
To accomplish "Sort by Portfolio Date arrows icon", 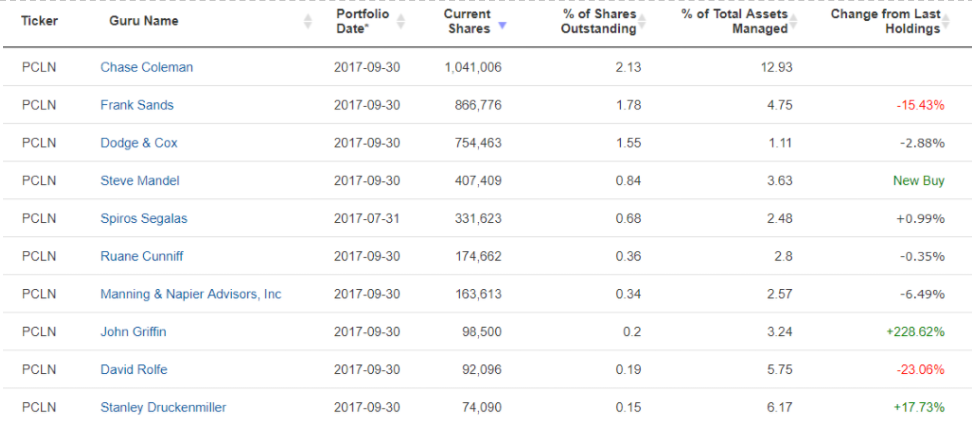I will 400,21.
